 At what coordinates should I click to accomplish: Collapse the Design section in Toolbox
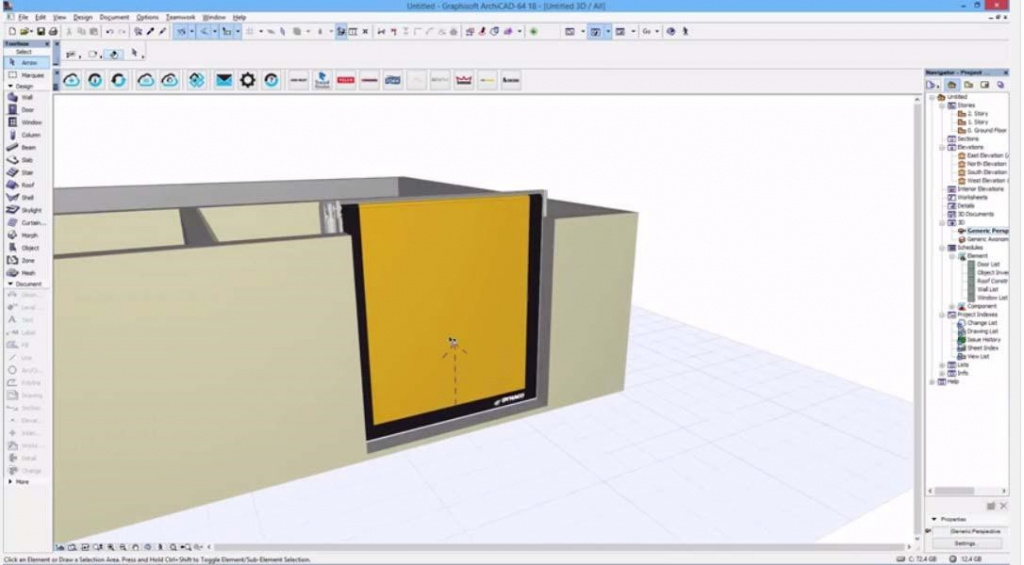[10, 86]
